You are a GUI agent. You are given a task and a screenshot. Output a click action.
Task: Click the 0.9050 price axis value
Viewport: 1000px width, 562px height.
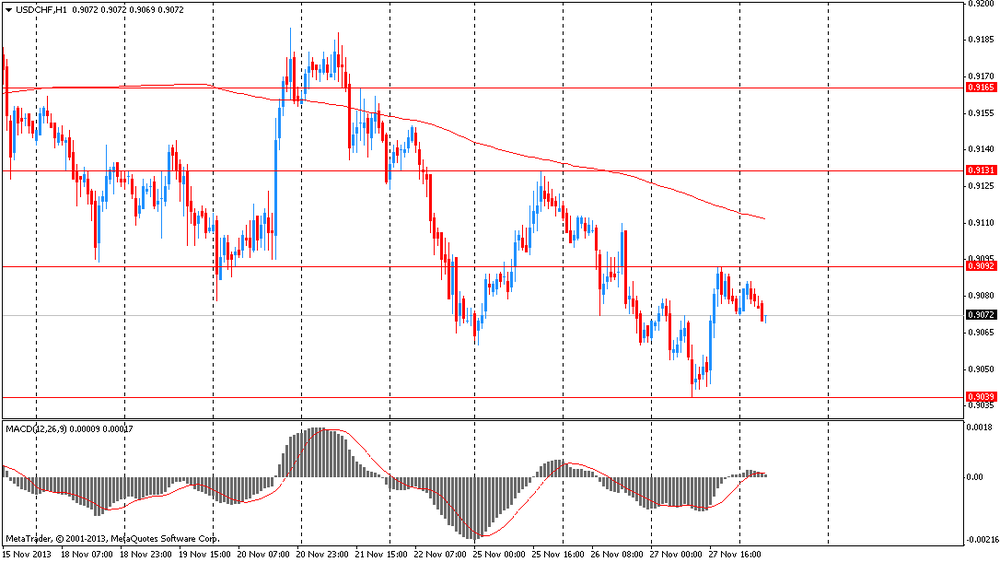(x=982, y=369)
